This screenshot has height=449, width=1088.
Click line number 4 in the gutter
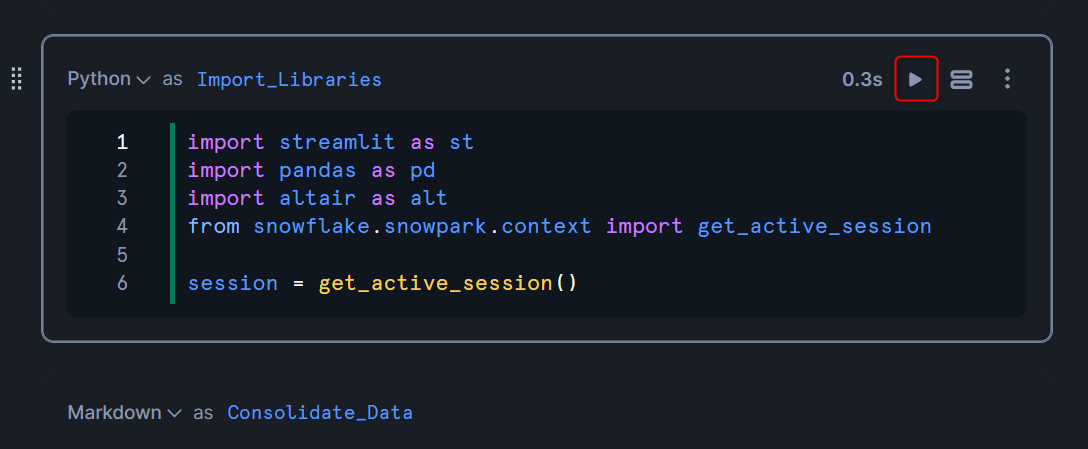(122, 226)
